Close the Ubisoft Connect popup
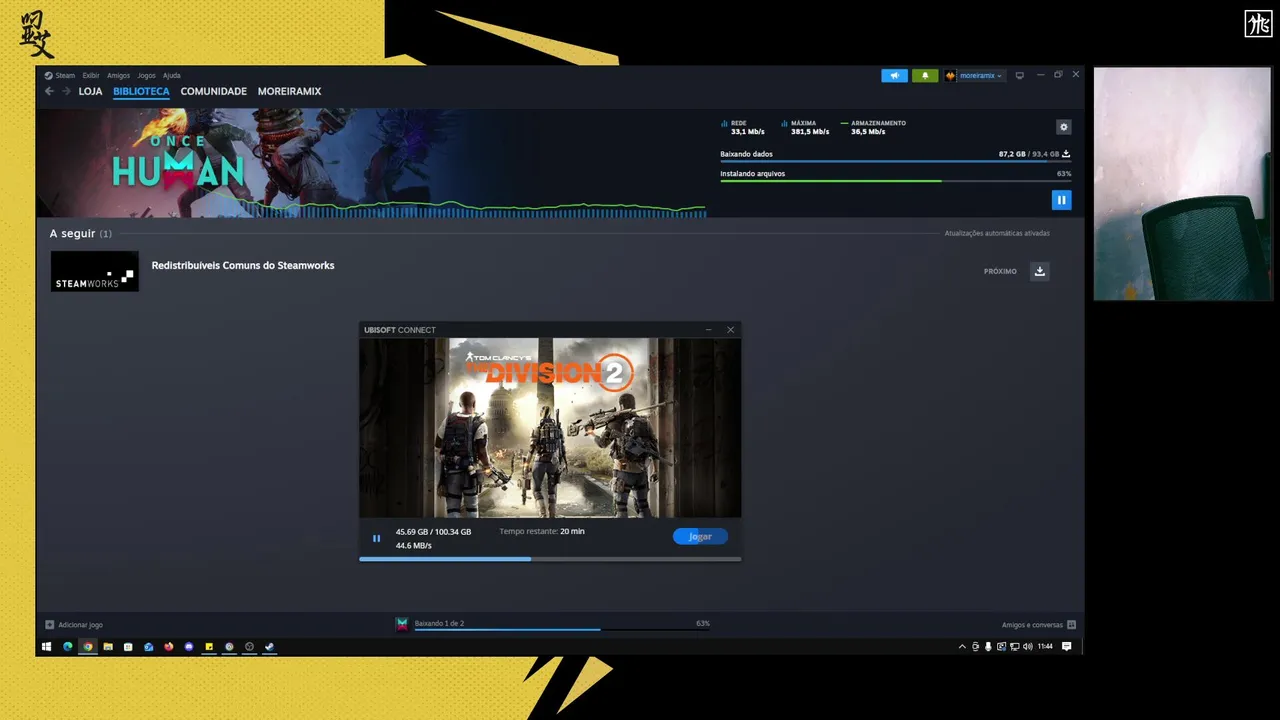This screenshot has height=720, width=1280. click(730, 330)
